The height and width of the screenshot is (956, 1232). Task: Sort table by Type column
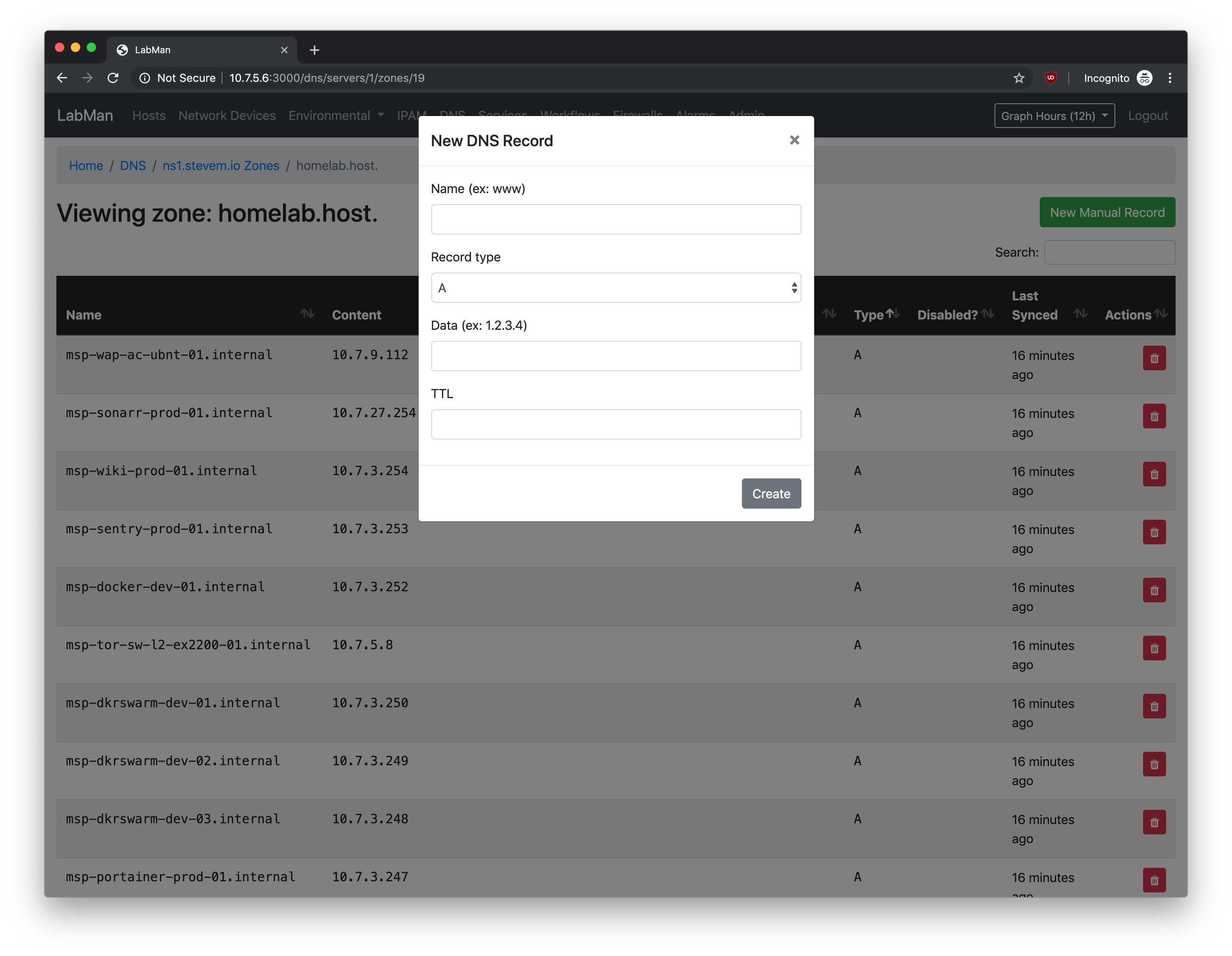coord(869,315)
